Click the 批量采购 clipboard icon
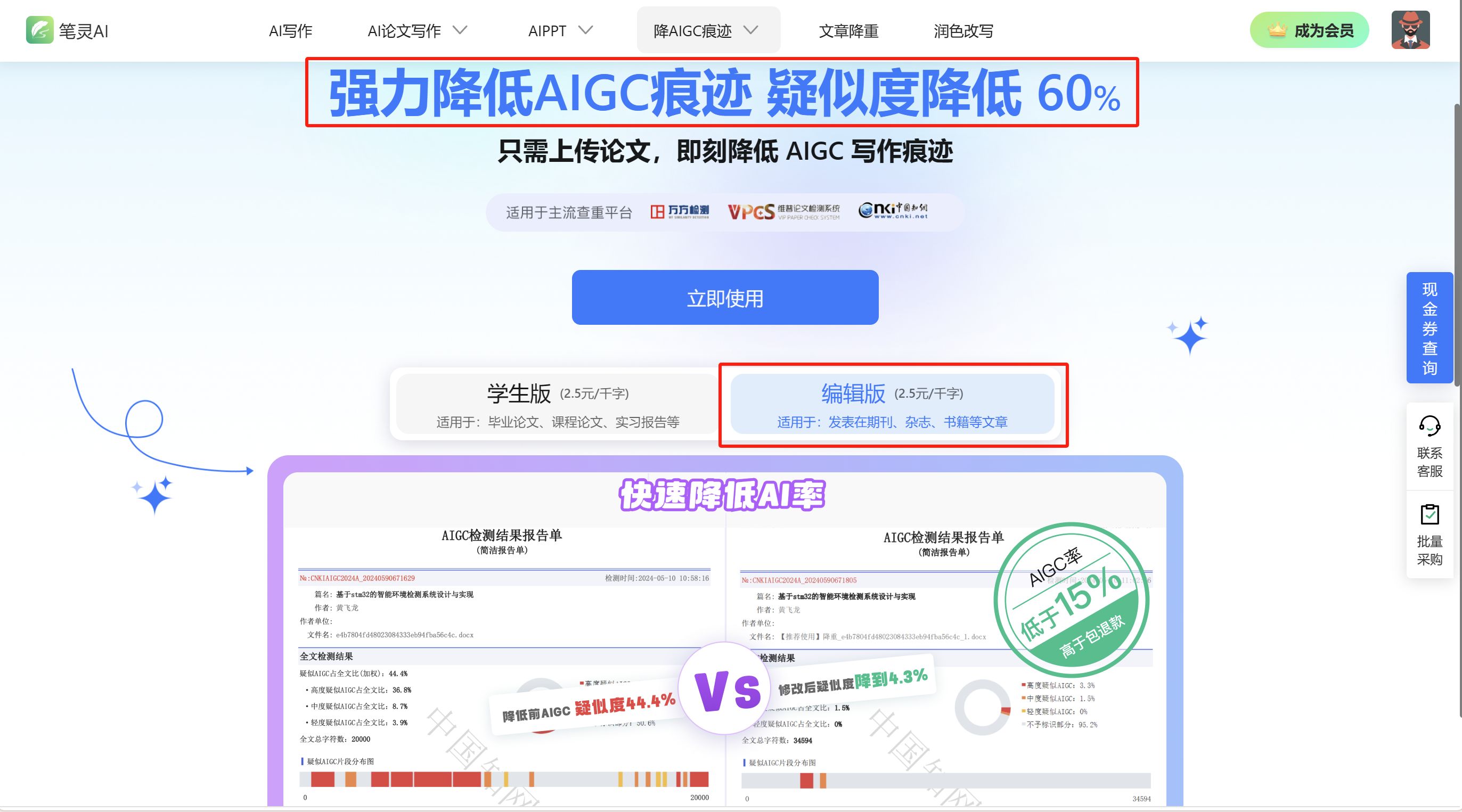This screenshot has width=1462, height=812. click(1429, 514)
